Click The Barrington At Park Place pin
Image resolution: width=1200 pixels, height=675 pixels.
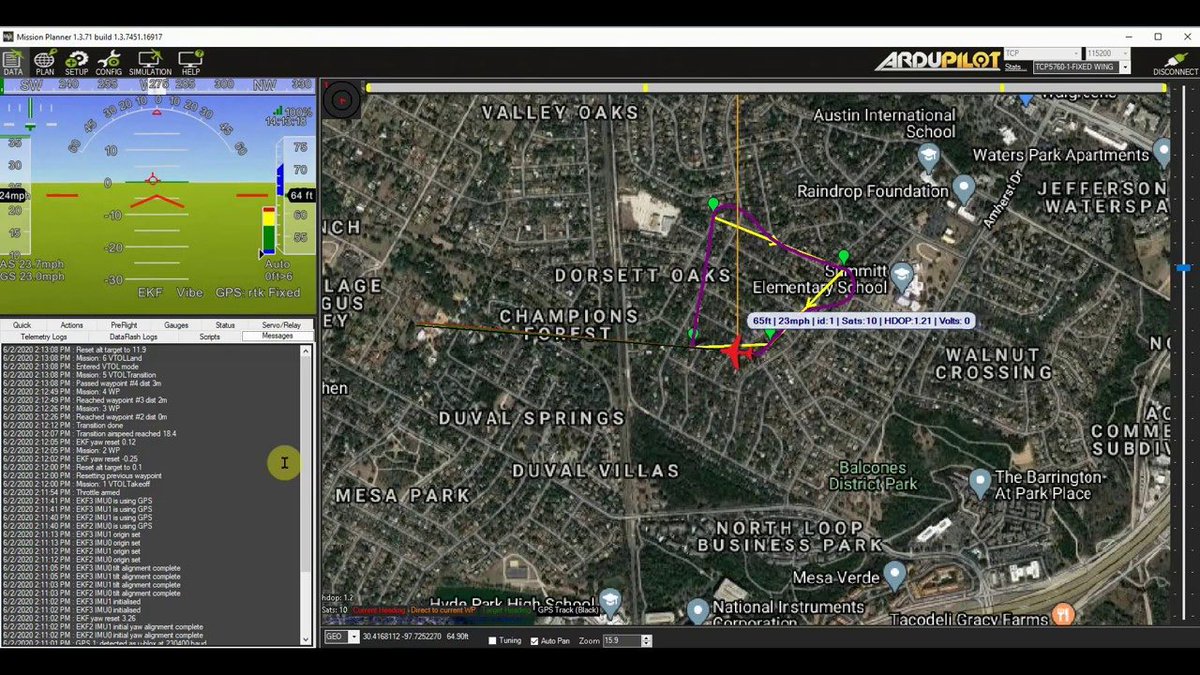(980, 483)
